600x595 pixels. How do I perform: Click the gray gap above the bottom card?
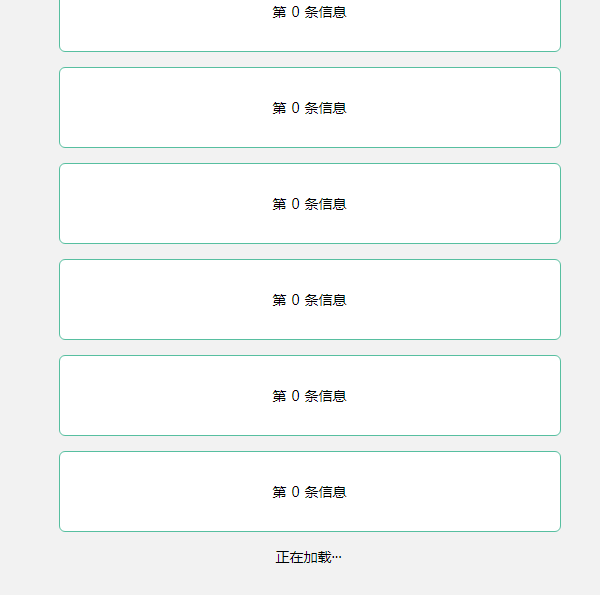(310, 444)
